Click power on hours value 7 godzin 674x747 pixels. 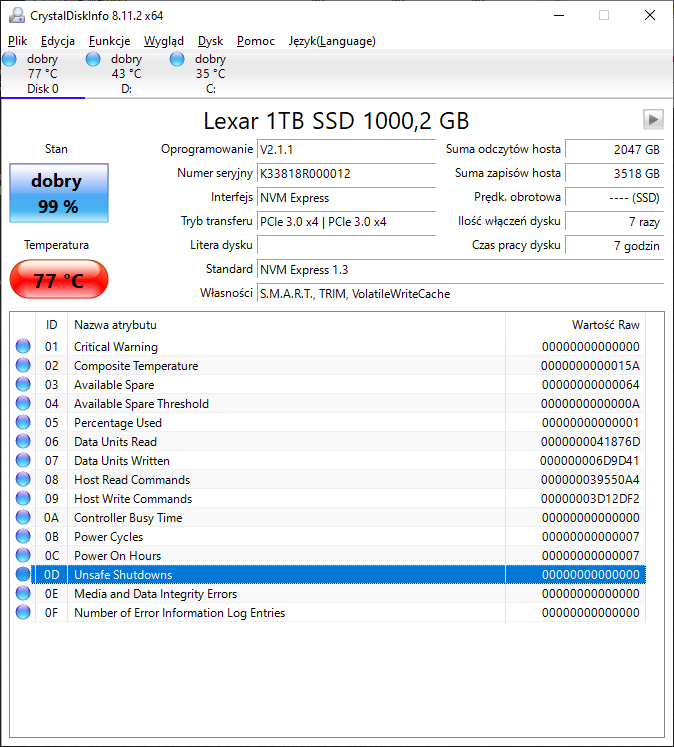[x=614, y=246]
